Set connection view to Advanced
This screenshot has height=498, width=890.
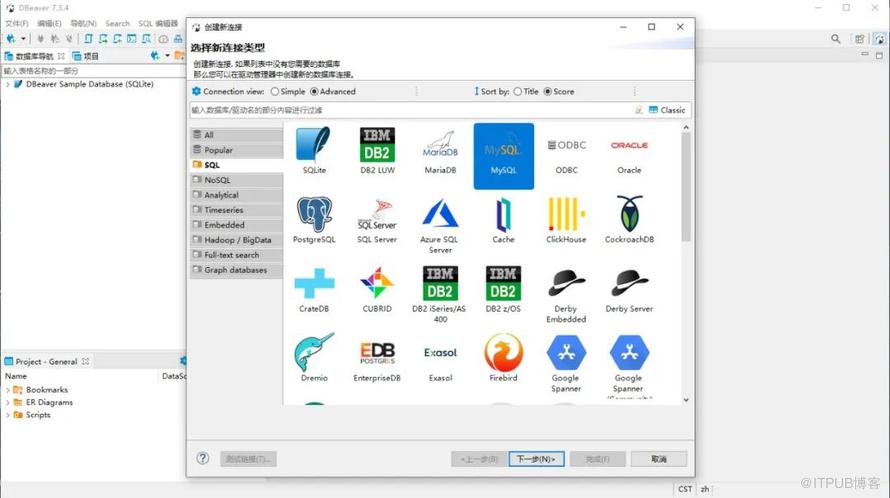333,91
